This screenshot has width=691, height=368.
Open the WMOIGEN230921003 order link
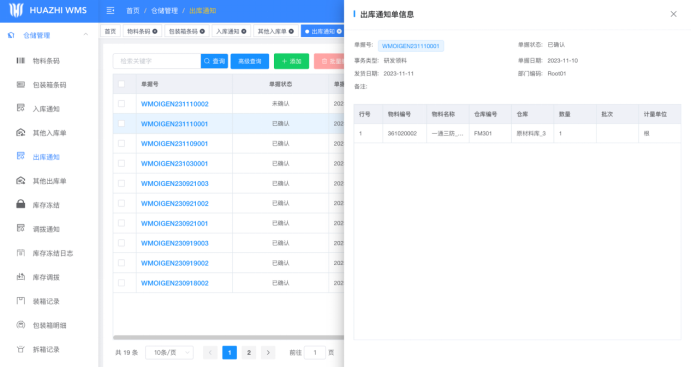tap(175, 183)
